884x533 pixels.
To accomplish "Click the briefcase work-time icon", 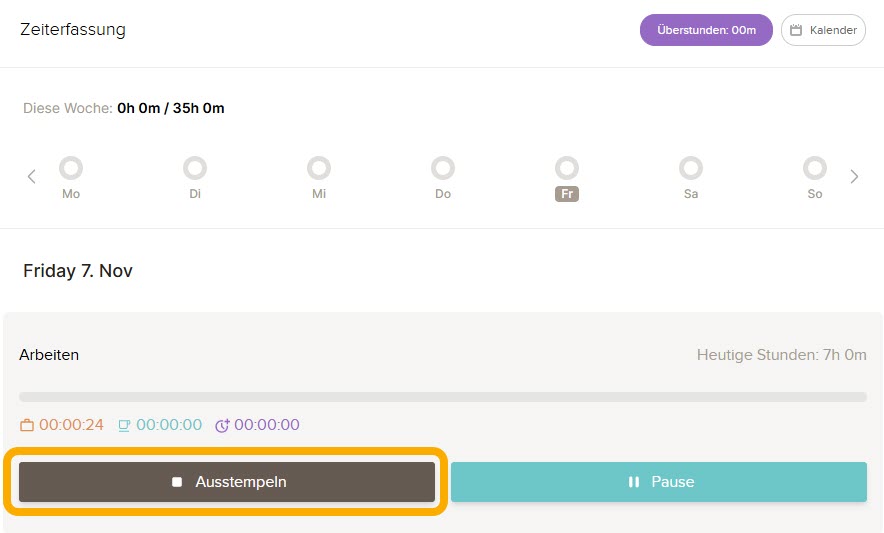I will click(x=27, y=425).
